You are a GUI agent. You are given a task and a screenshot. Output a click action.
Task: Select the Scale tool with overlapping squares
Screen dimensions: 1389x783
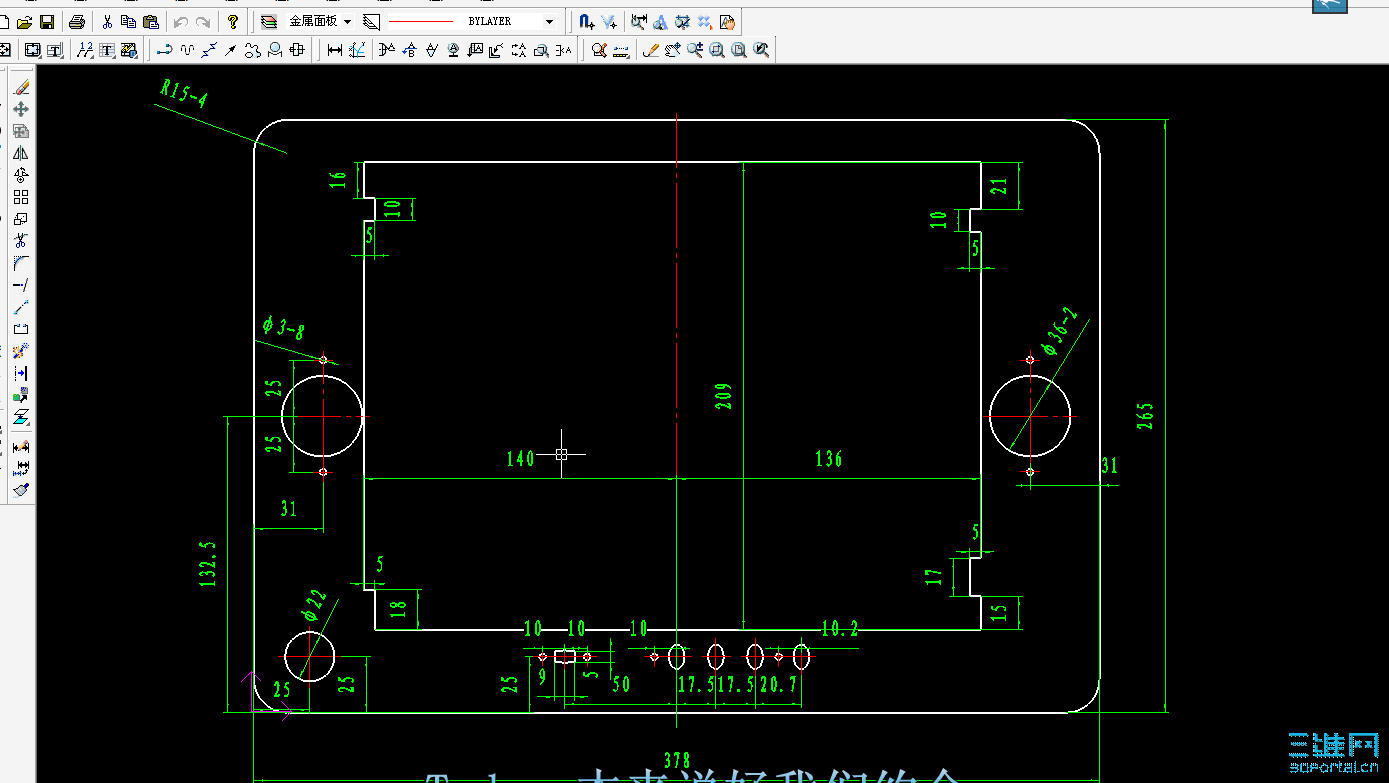pos(21,219)
